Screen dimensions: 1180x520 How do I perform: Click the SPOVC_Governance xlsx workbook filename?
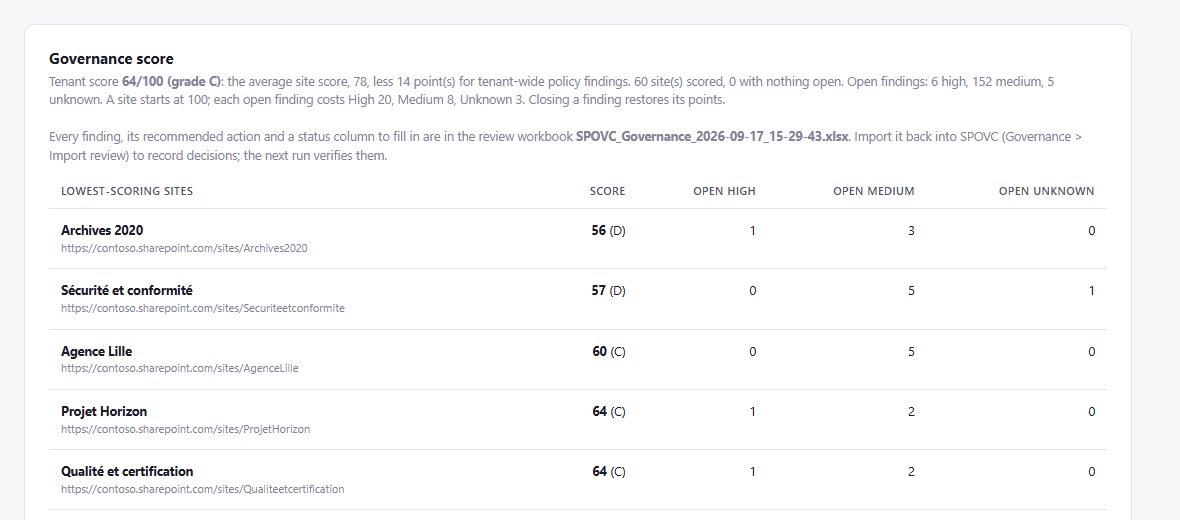(712, 137)
